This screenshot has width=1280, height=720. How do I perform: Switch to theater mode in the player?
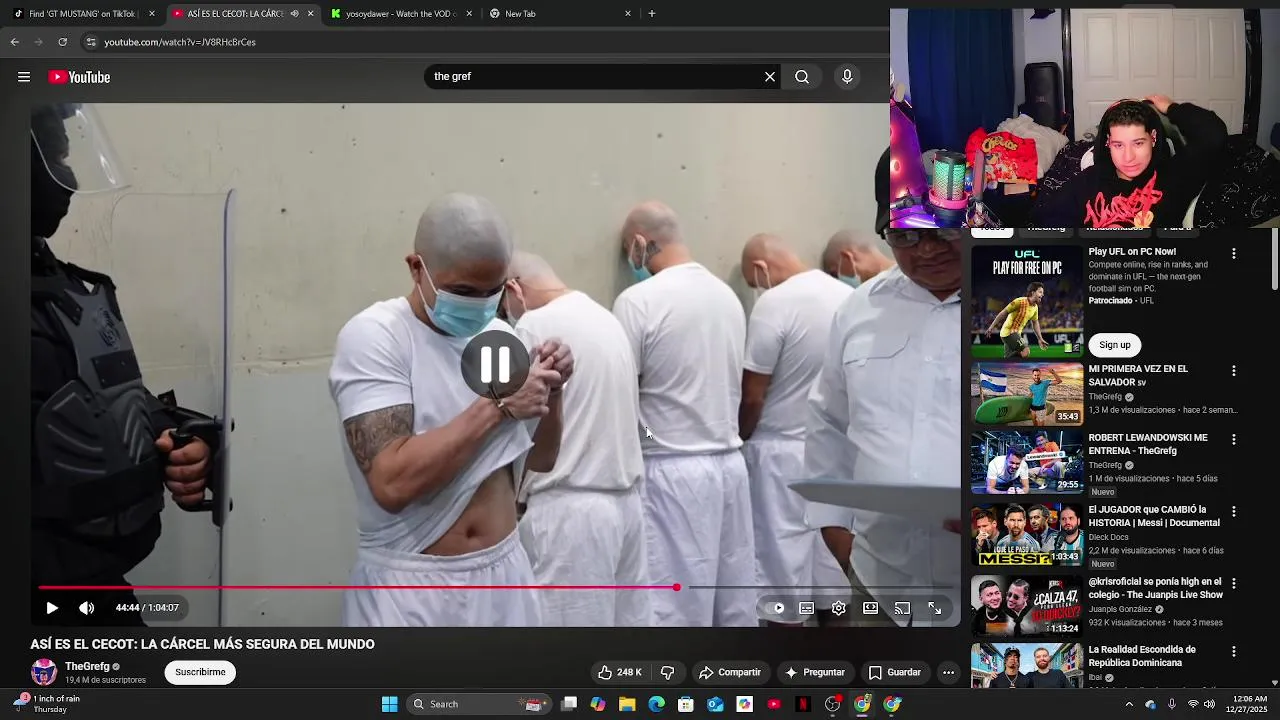(871, 608)
